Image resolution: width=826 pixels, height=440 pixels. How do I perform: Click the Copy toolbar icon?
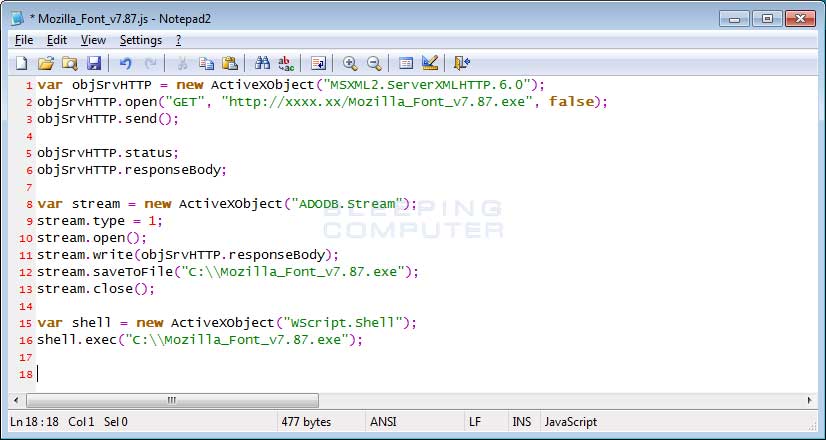206,63
